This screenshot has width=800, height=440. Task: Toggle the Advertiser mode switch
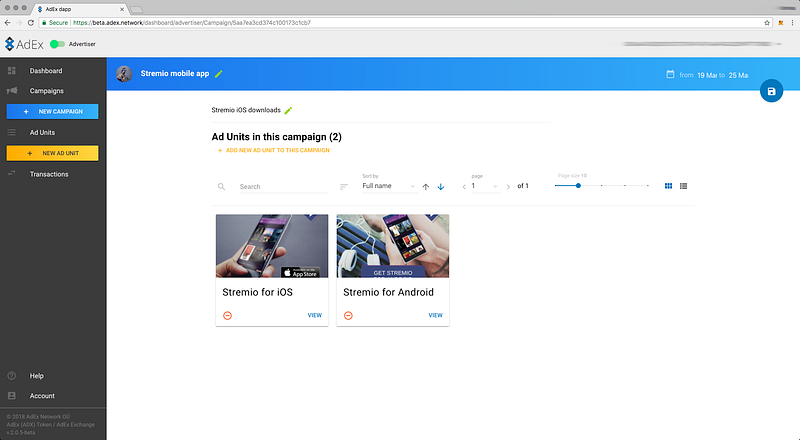(x=57, y=44)
